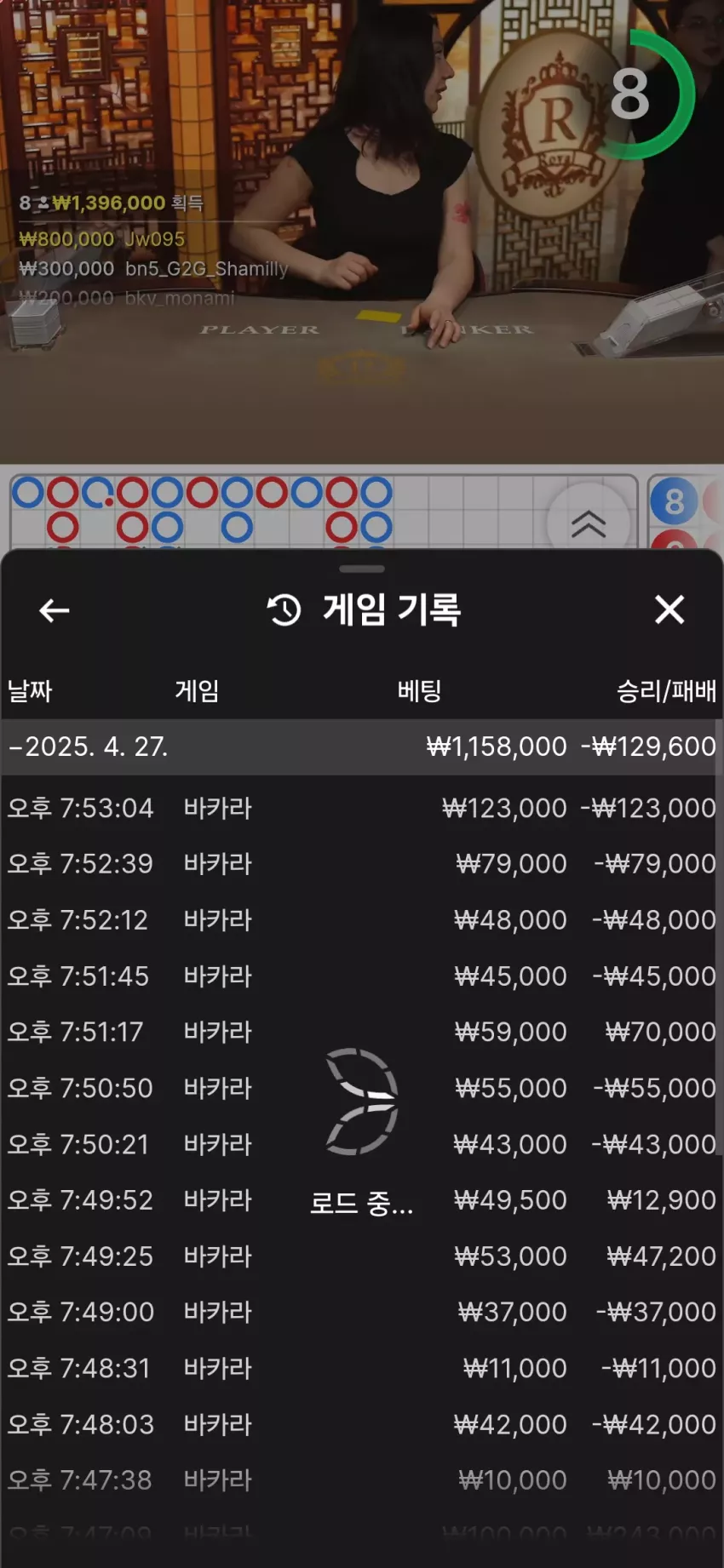The image size is (724, 1568).
Task: Click the total bet ₩1,158,000
Action: (x=497, y=747)
